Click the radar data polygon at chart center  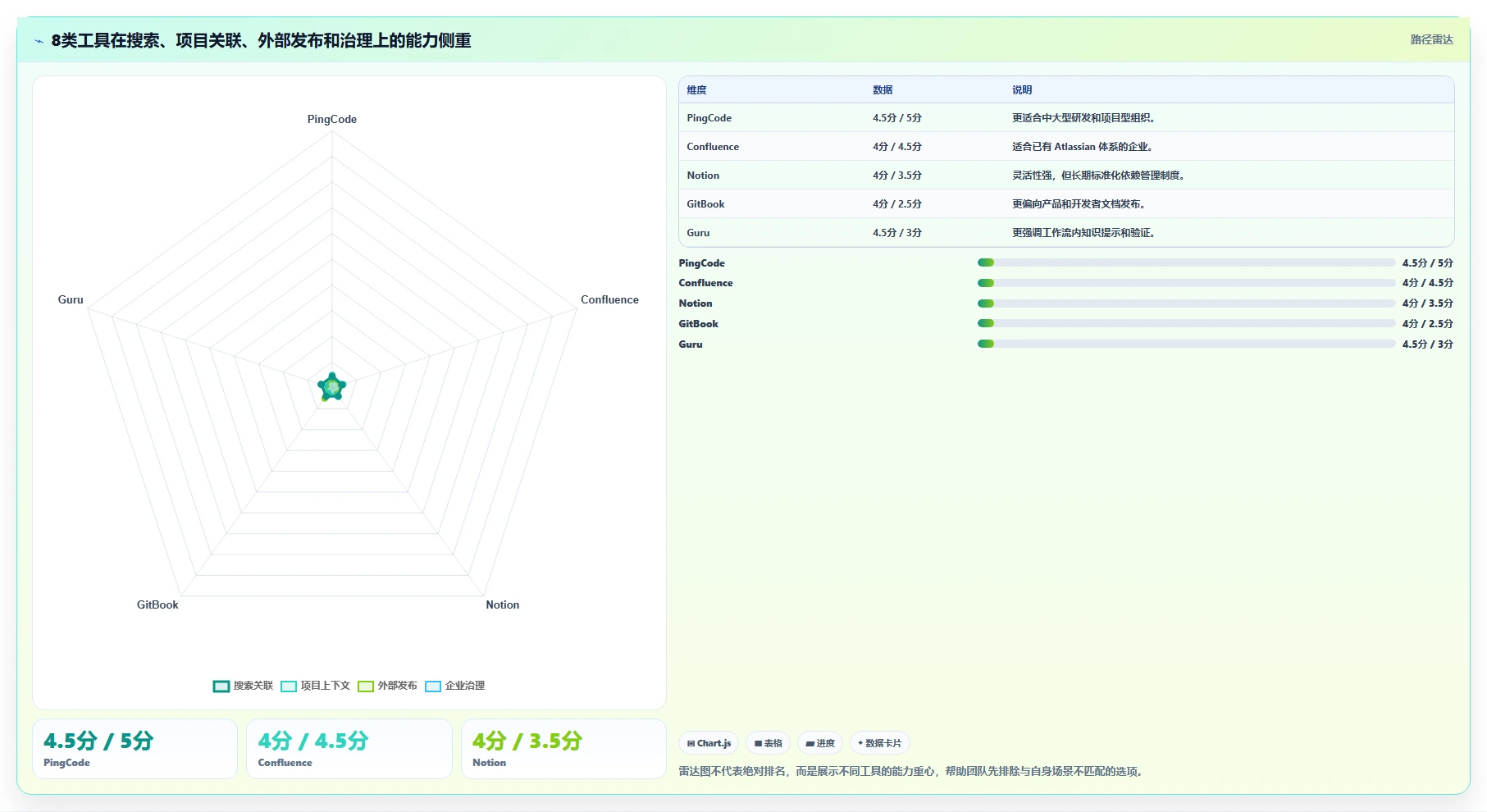[332, 386]
